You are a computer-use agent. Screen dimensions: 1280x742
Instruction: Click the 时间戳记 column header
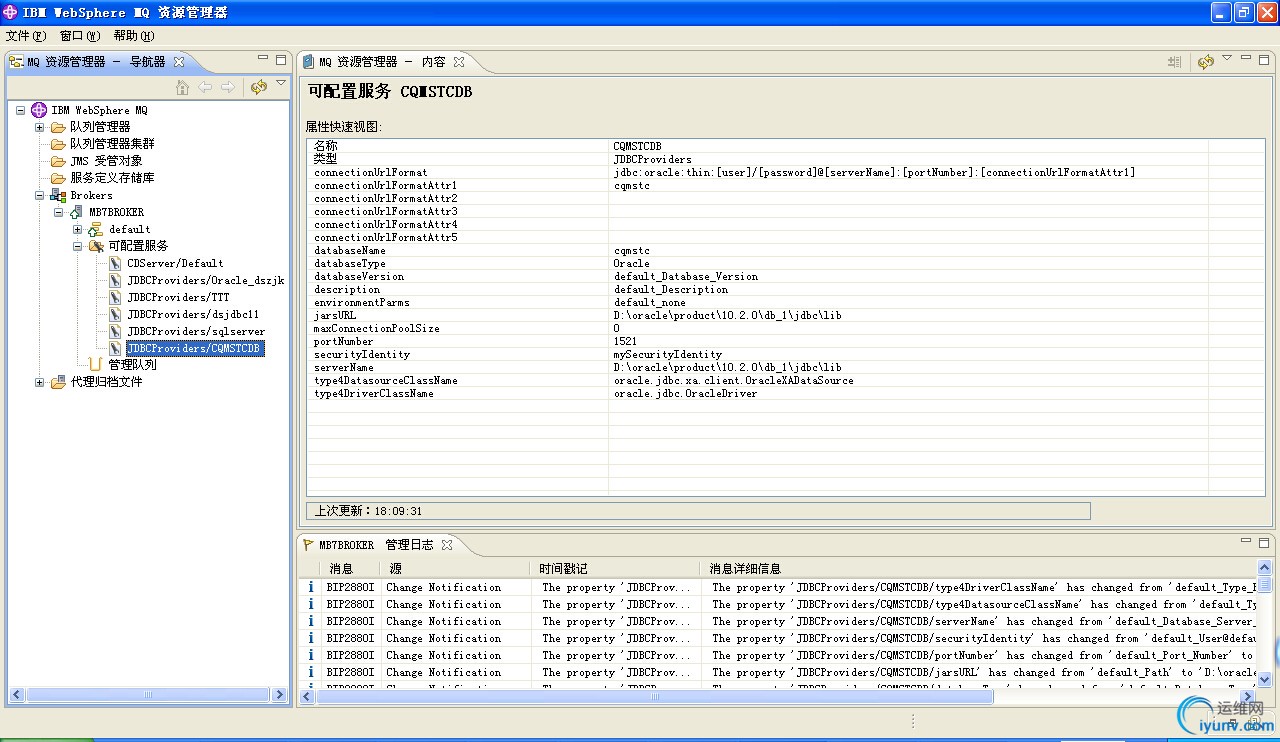pyautogui.click(x=617, y=569)
